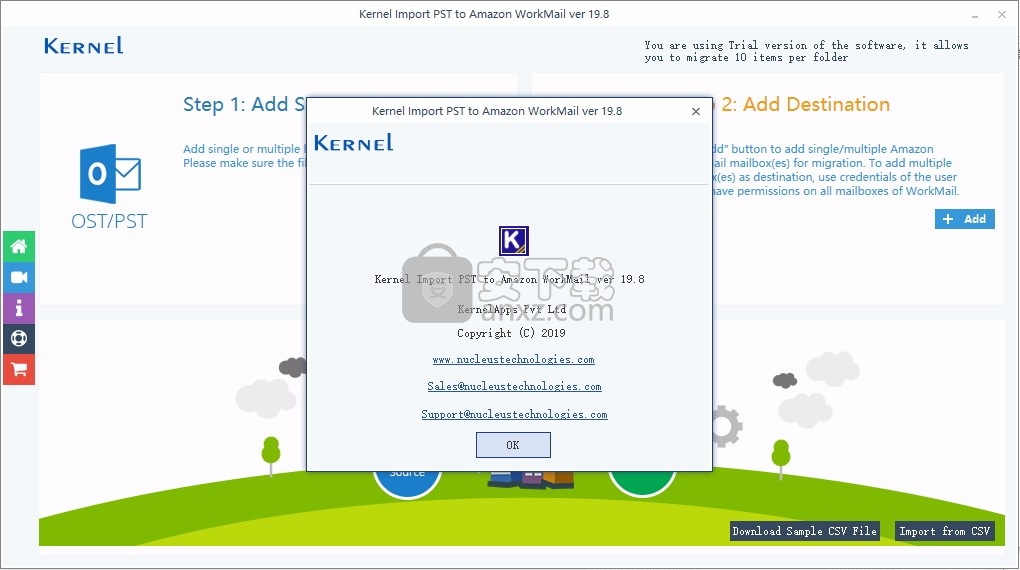Click the Kernel logo in About dialog
The width and height of the screenshot is (1020, 570).
pos(353,142)
